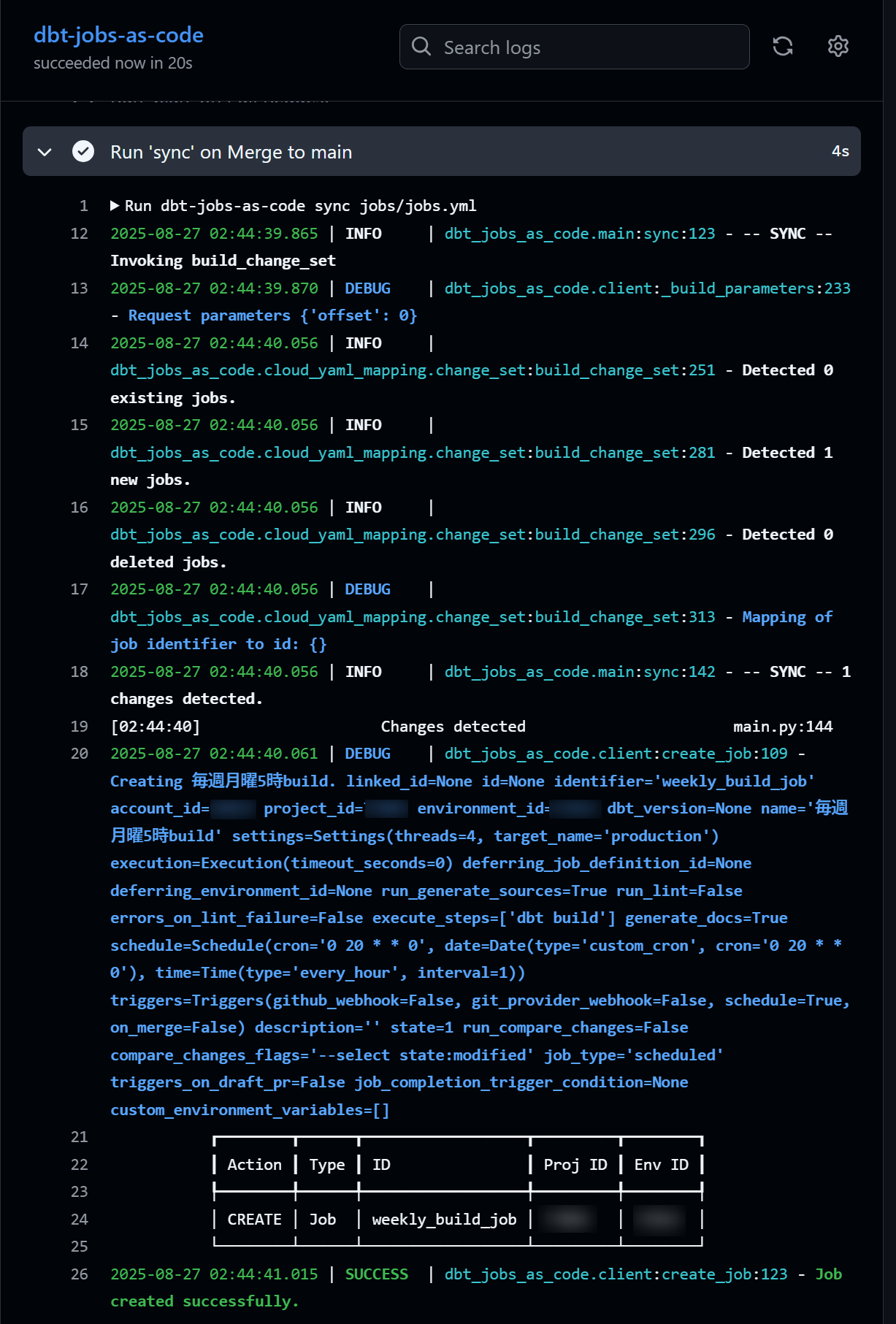Image resolution: width=896 pixels, height=1324 pixels.
Task: Select log line number 16
Action: coord(80,508)
